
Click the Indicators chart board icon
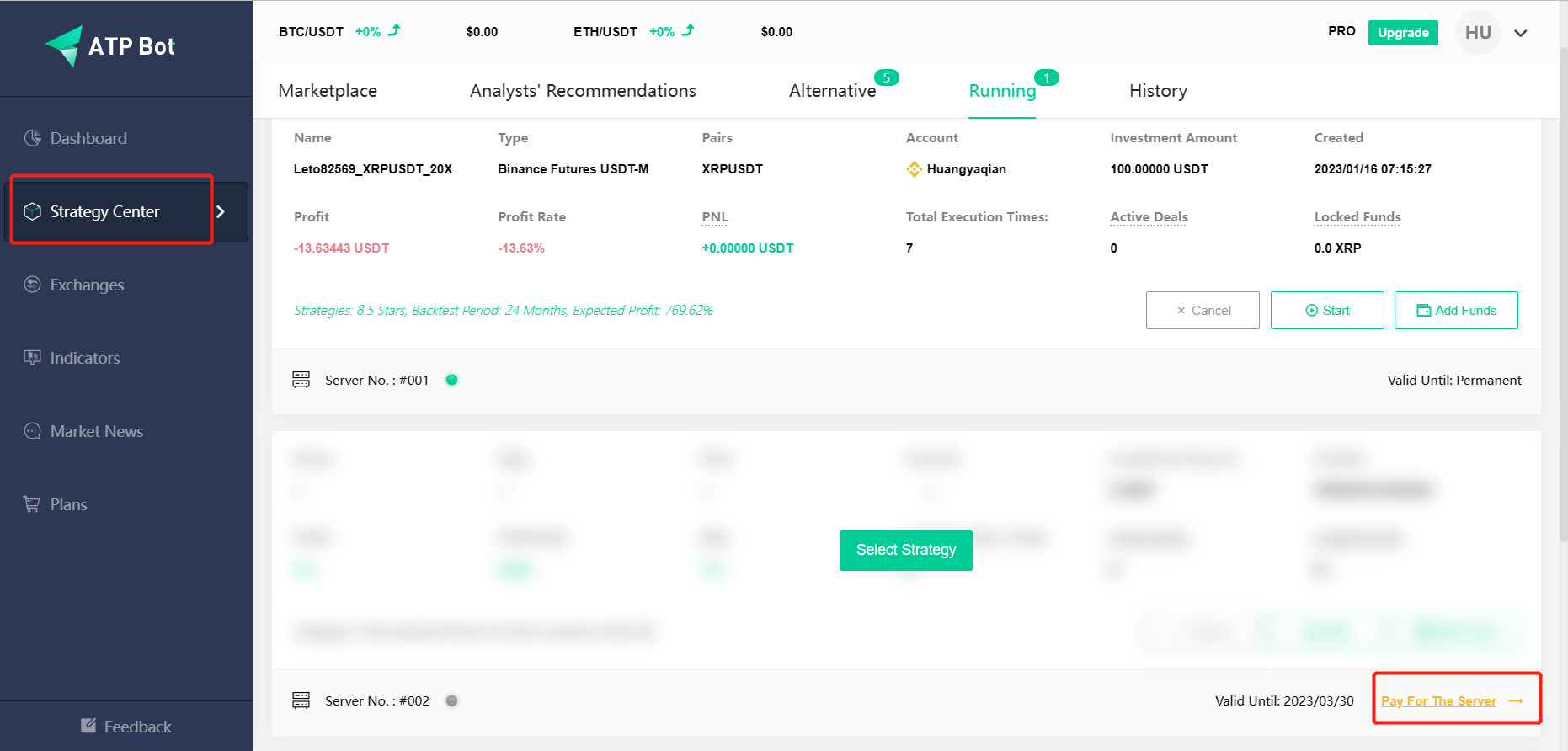[x=33, y=357]
